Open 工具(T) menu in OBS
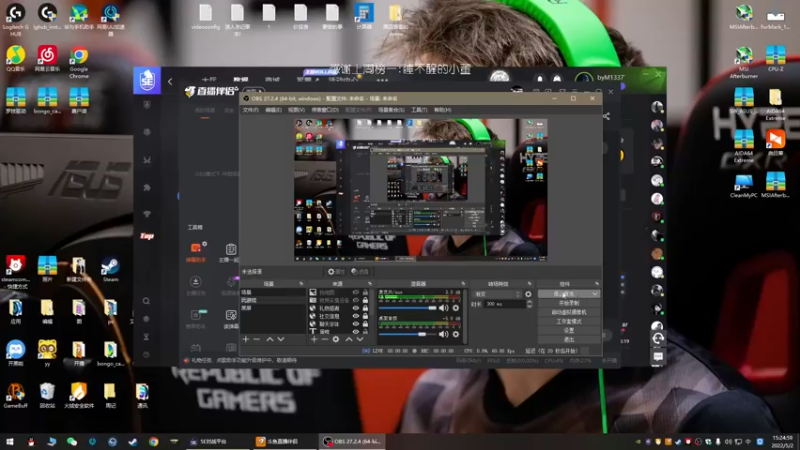Viewport: 800px width, 450px height. click(419, 110)
